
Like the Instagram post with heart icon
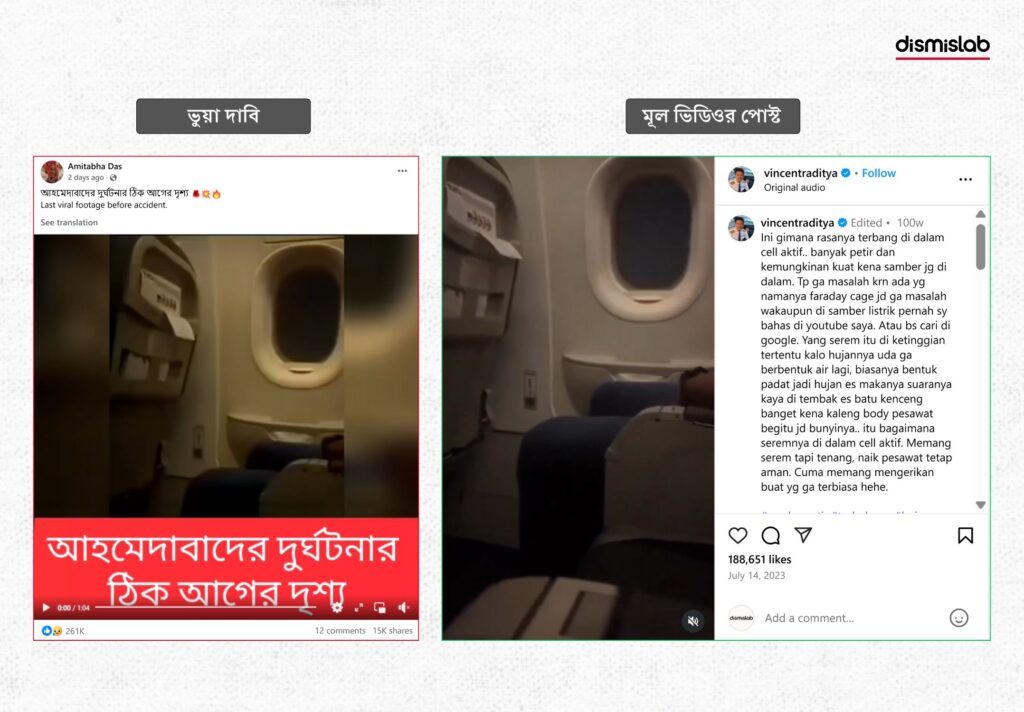737,536
